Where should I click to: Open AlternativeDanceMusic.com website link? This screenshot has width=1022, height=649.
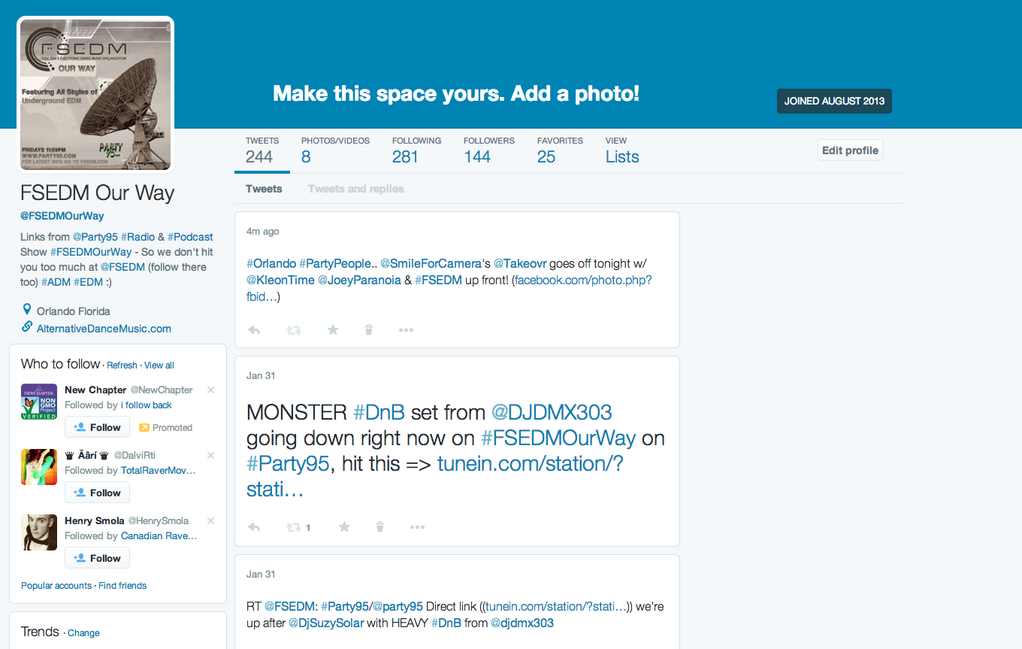pyautogui.click(x=104, y=329)
